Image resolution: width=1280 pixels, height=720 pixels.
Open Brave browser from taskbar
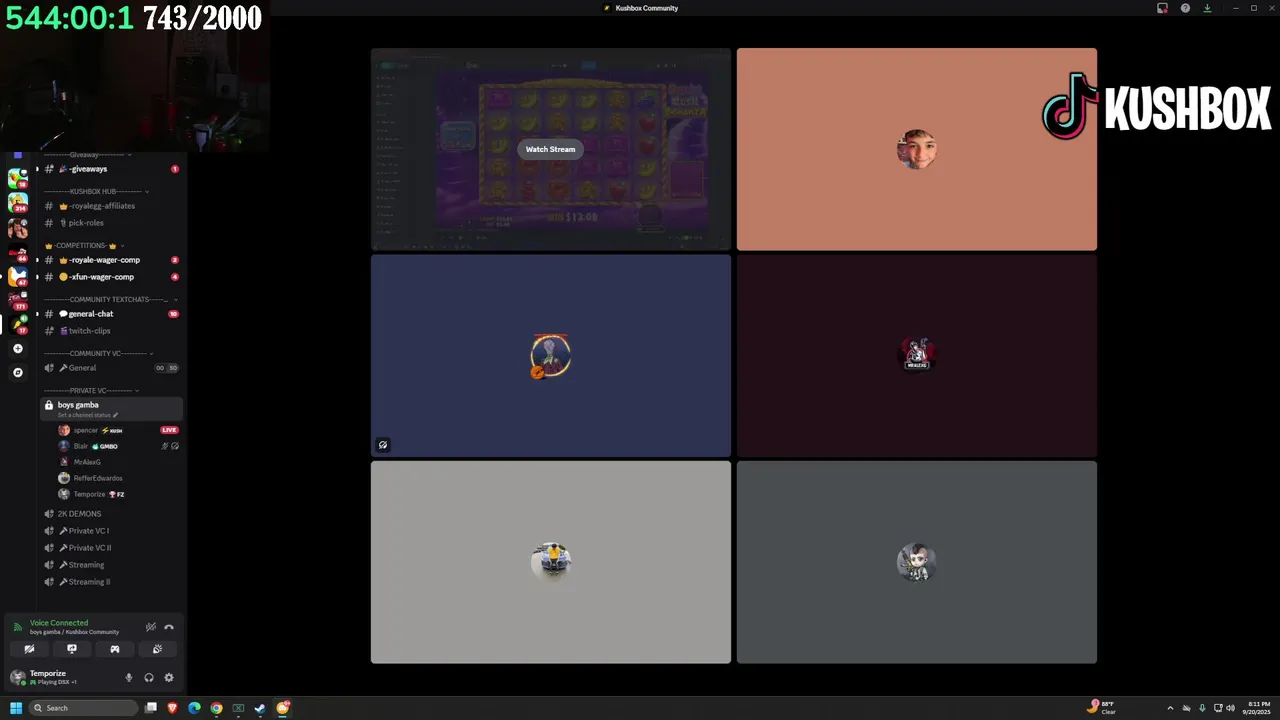173,708
